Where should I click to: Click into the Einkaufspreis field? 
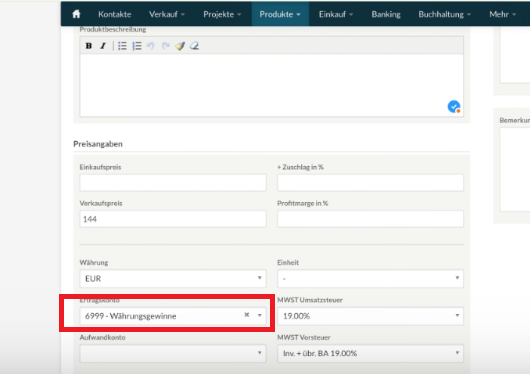[x=173, y=183]
